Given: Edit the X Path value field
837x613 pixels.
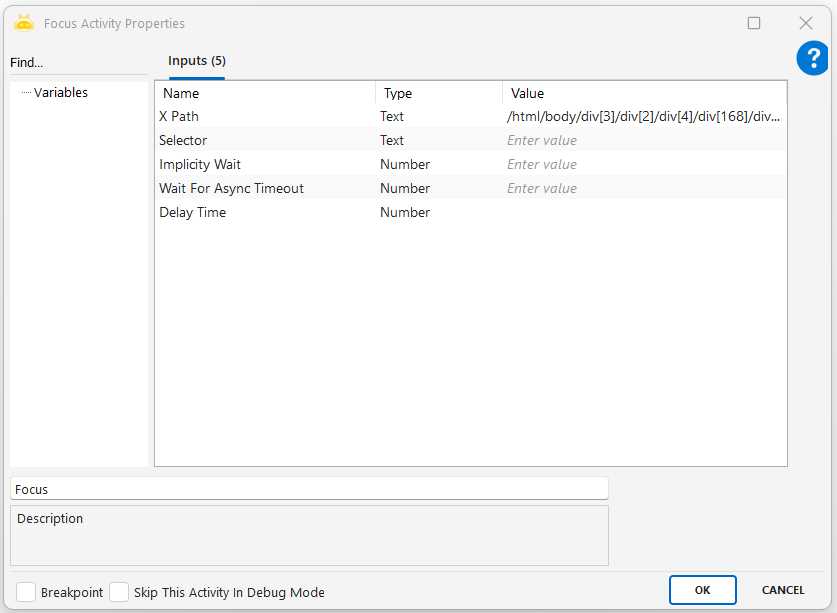Looking at the screenshot, I should pos(643,117).
